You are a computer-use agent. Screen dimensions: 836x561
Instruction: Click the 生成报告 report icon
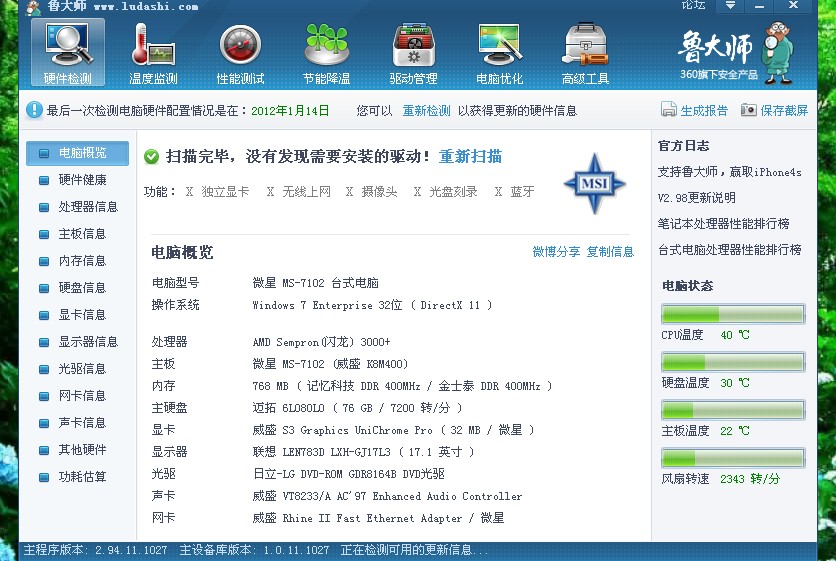click(669, 109)
